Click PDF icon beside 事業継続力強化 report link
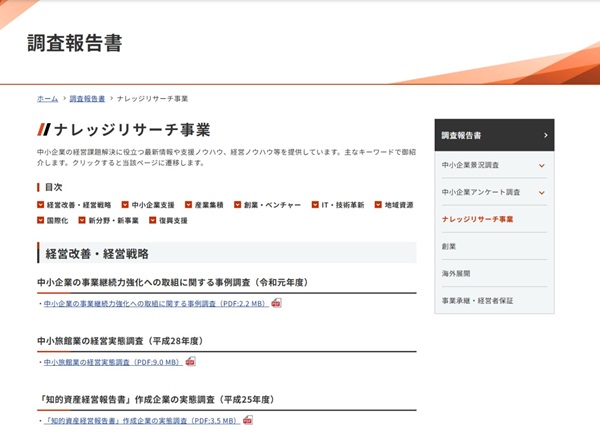This screenshot has height=443, width=600. click(276, 303)
